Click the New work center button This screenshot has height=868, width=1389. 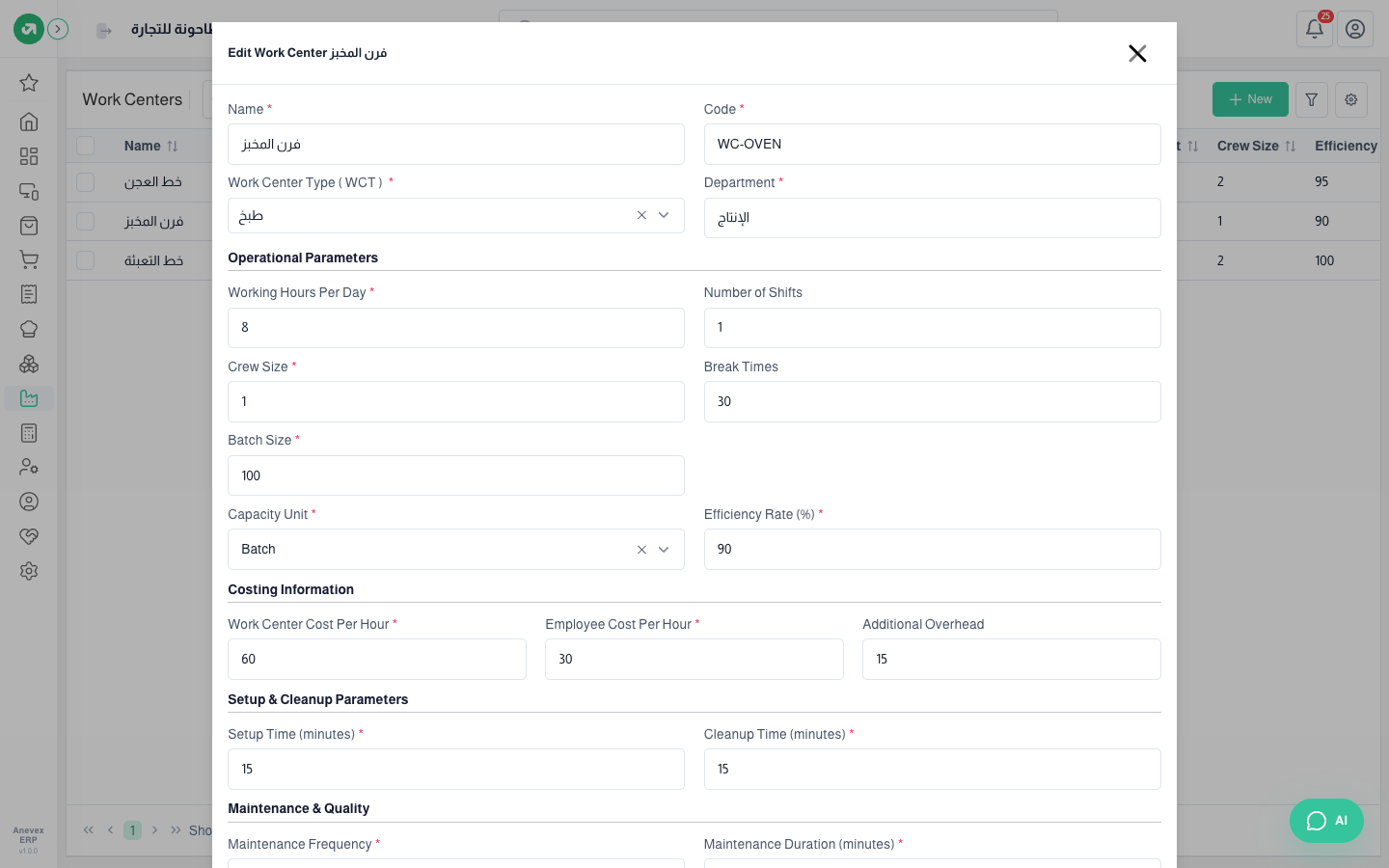pyautogui.click(x=1250, y=99)
